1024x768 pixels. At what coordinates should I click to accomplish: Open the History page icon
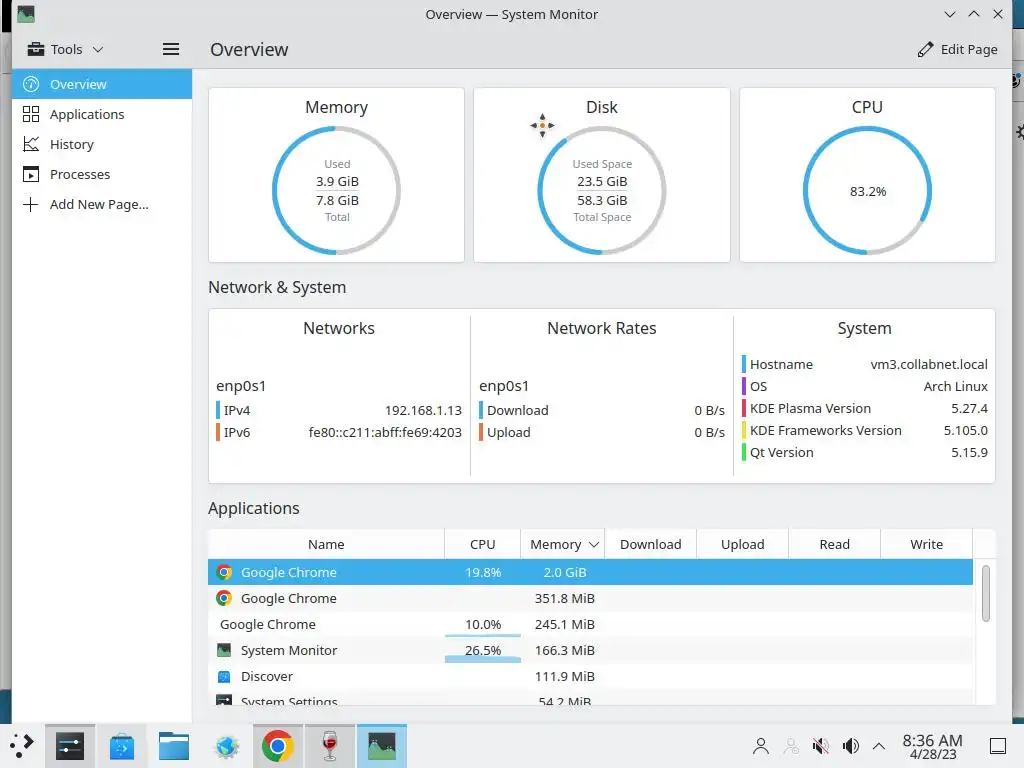(31, 144)
